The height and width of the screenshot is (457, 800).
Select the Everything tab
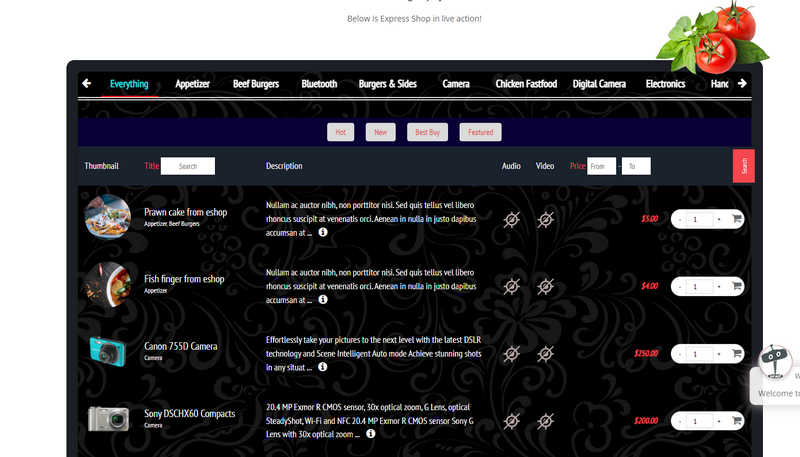[129, 84]
